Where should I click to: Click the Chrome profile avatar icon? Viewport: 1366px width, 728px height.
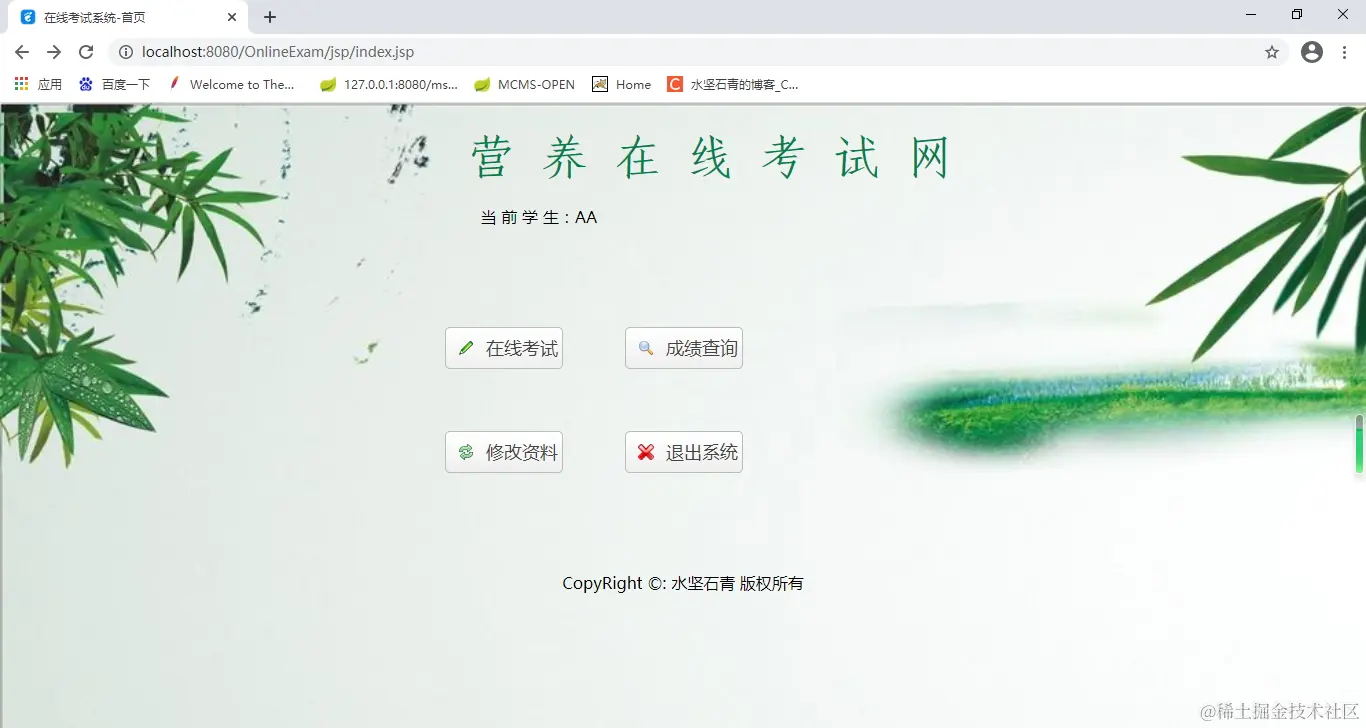[x=1311, y=52]
